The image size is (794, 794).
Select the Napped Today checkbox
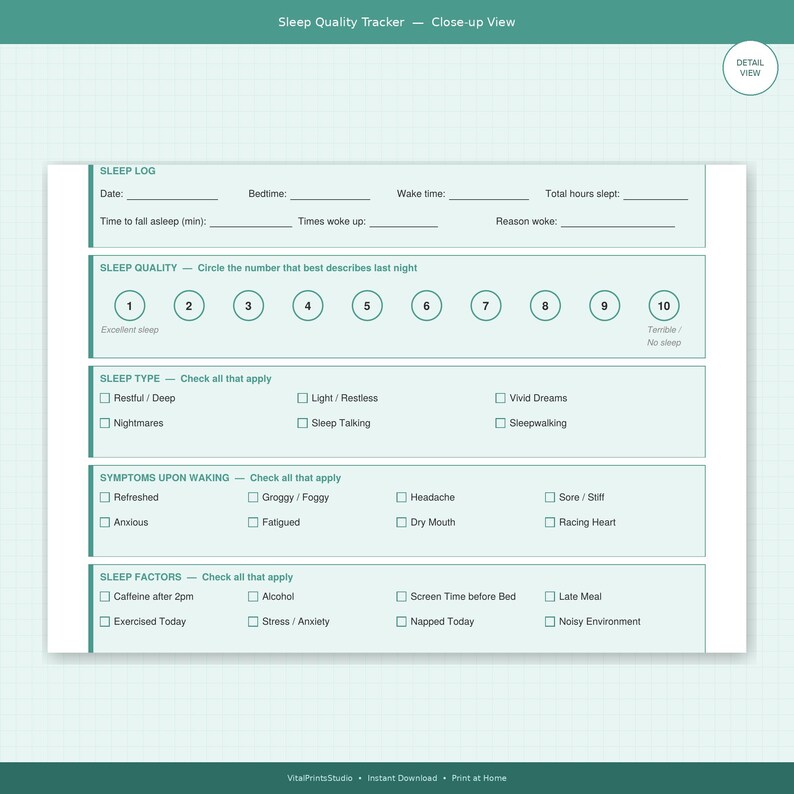(x=402, y=621)
